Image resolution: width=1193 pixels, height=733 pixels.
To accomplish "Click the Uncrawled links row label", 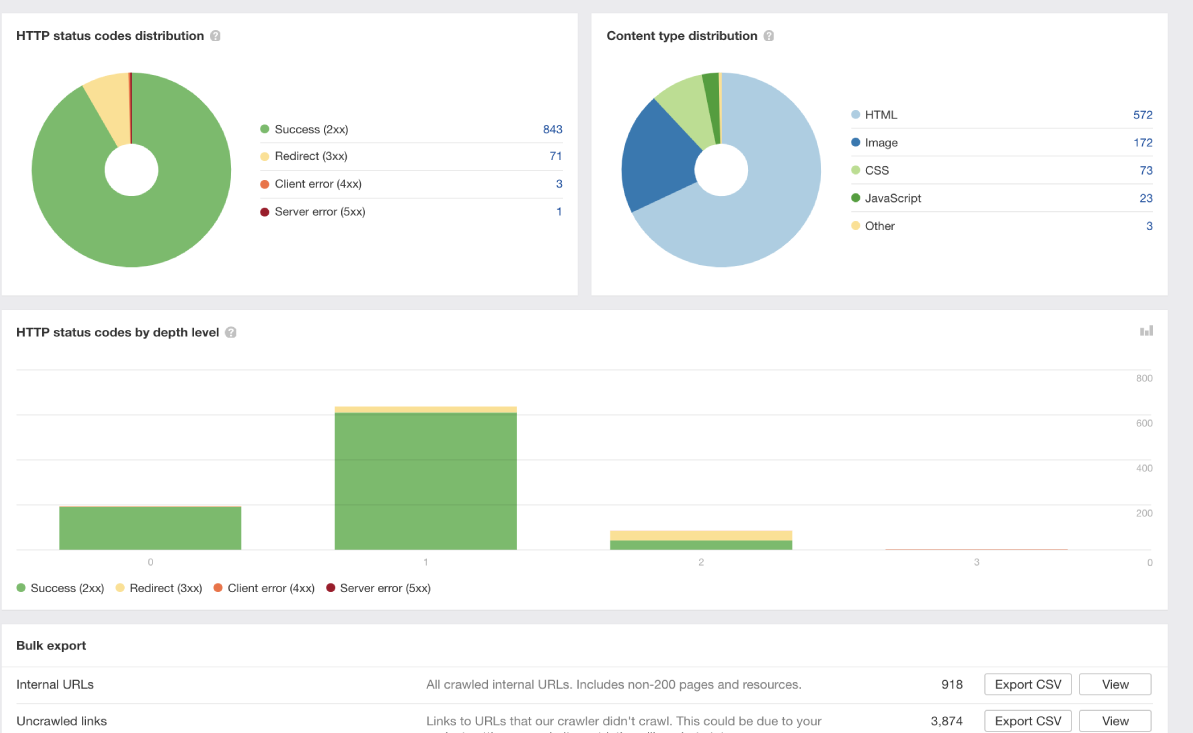I will click(x=62, y=721).
